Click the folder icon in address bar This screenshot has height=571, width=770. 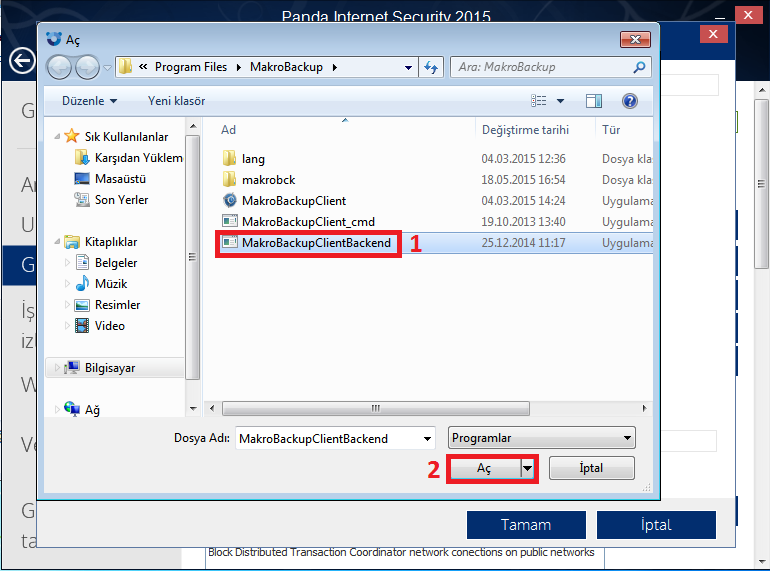125,67
